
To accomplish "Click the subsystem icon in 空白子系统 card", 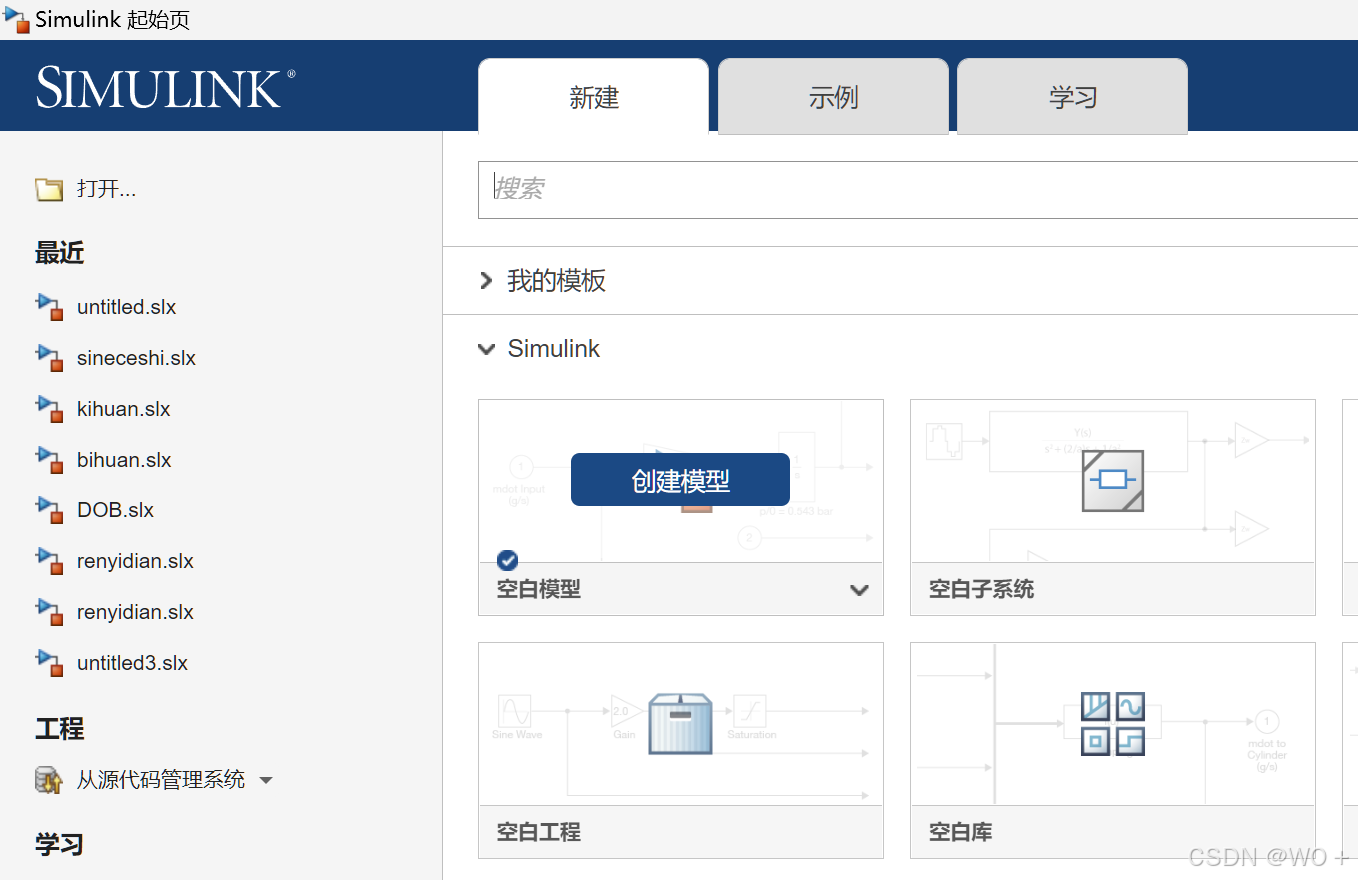I will (x=1113, y=481).
